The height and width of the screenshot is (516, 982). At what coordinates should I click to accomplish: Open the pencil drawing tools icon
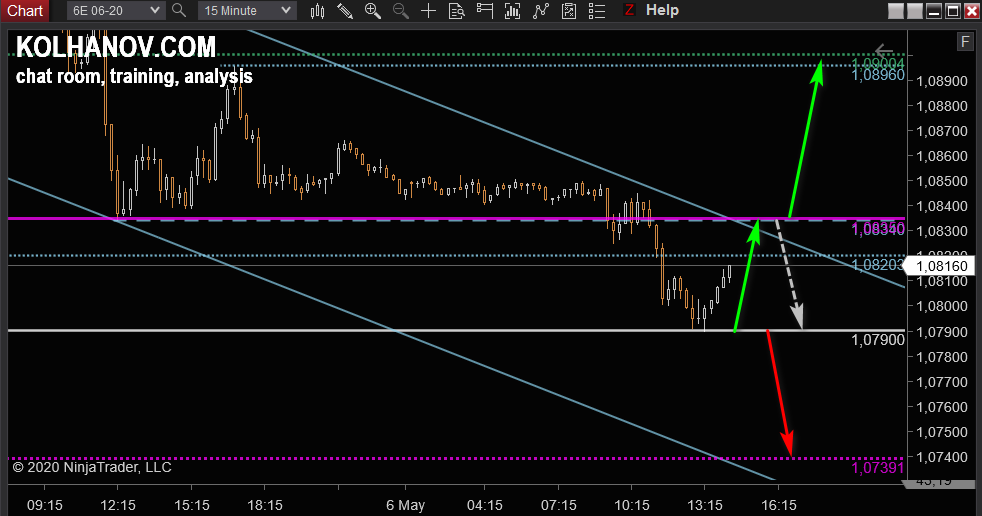pyautogui.click(x=344, y=11)
